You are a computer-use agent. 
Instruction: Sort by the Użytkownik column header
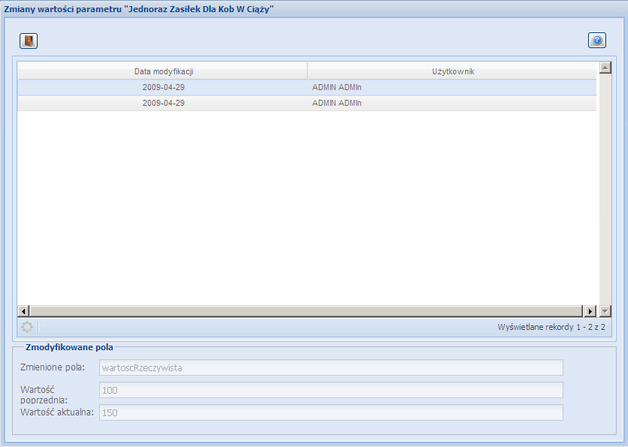pyautogui.click(x=452, y=71)
